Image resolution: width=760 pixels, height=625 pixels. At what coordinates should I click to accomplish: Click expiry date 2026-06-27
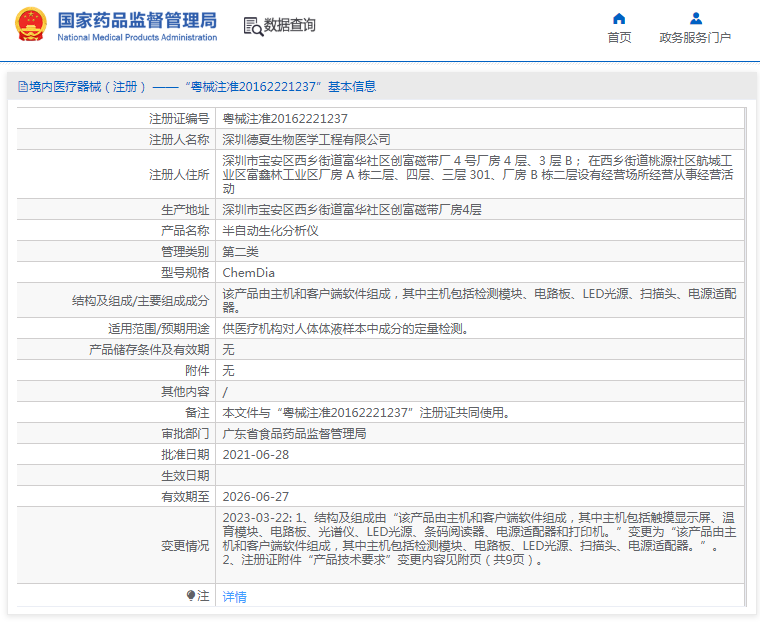pos(256,497)
